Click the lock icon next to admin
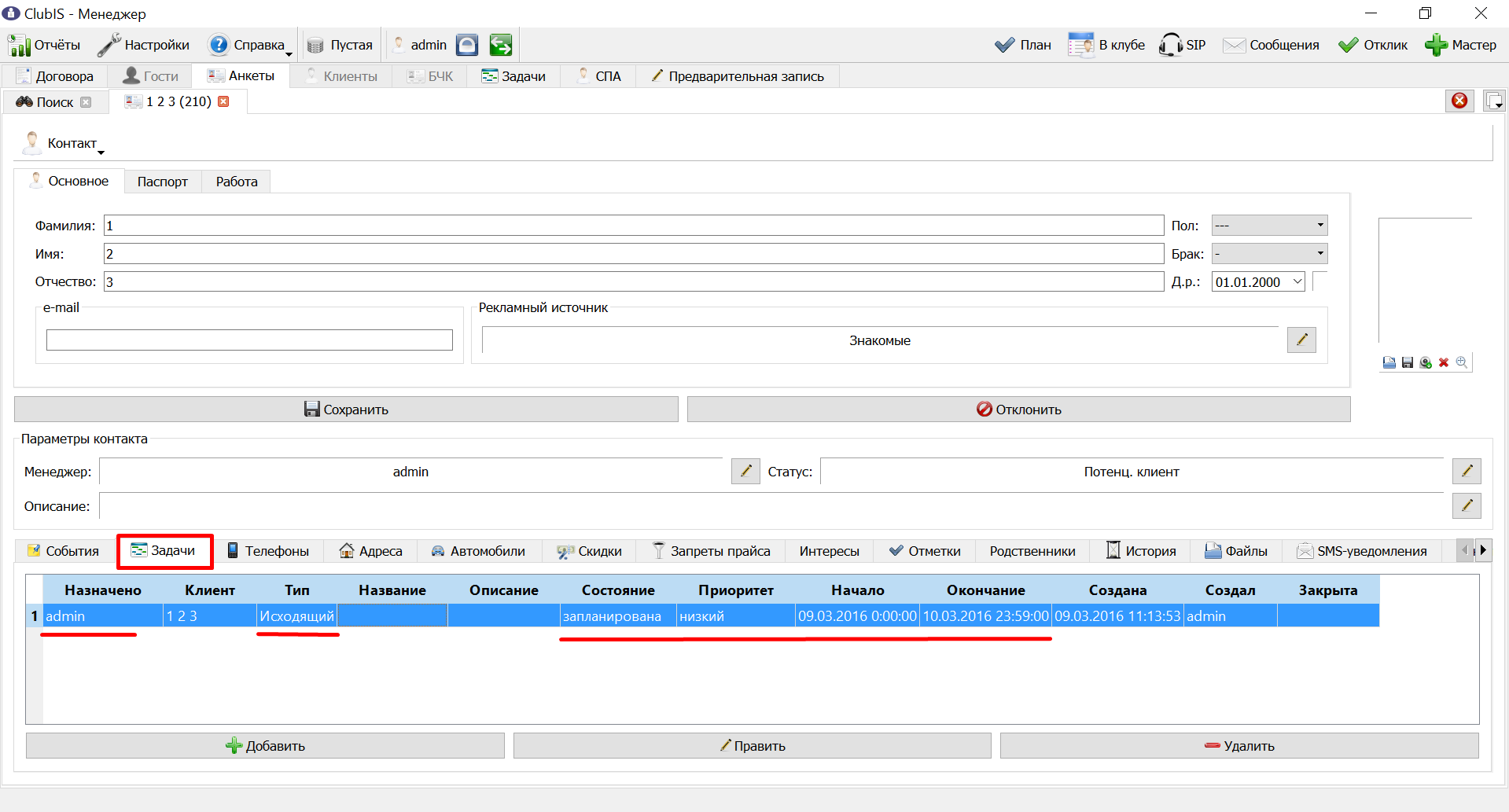This screenshot has width=1509, height=812. point(467,45)
